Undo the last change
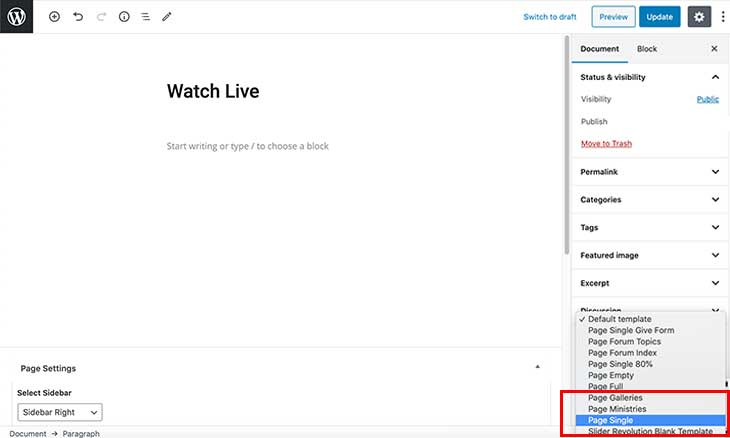Screen dimensions: 730x438 (x=78, y=17)
